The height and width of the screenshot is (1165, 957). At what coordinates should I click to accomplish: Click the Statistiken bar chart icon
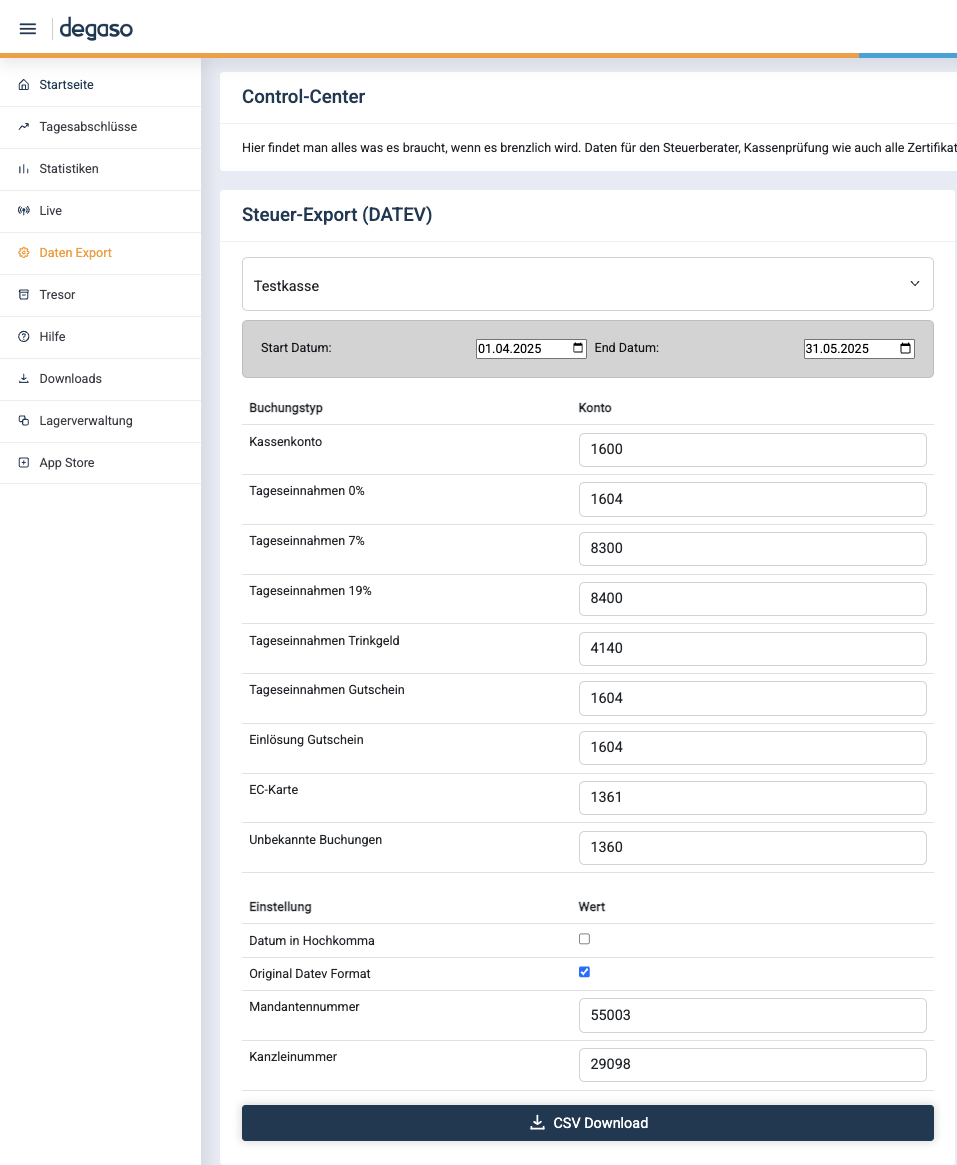coord(24,169)
